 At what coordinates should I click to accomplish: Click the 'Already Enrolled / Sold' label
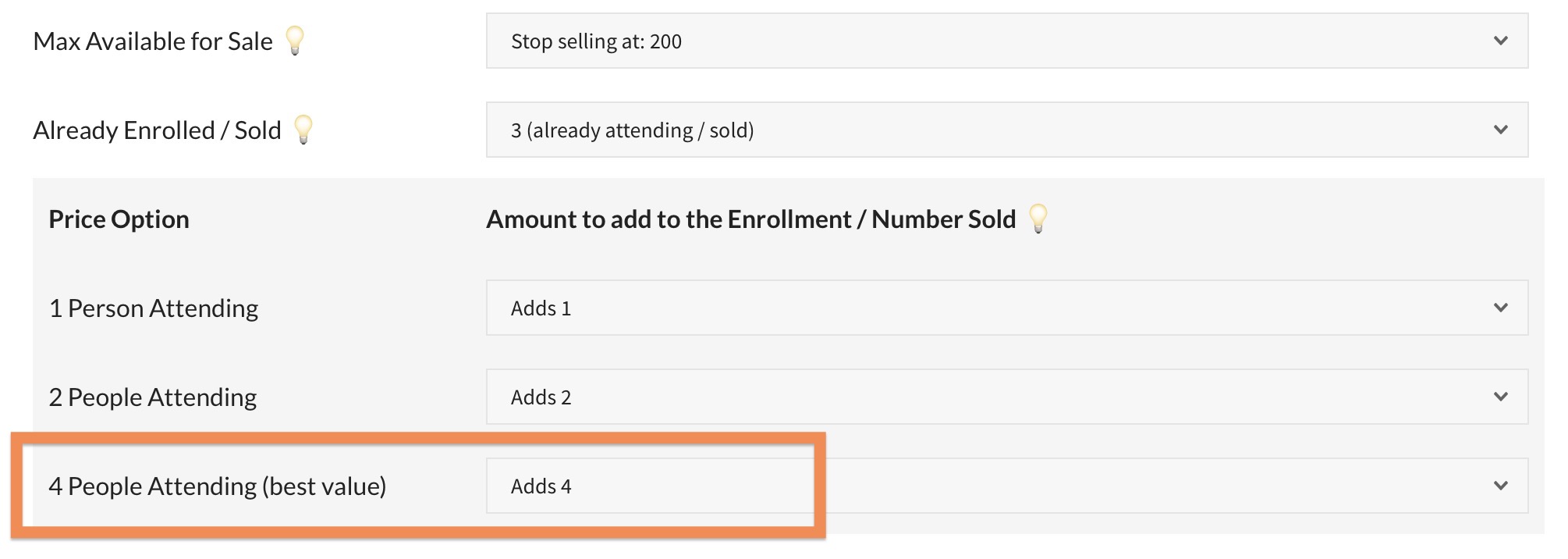(x=157, y=130)
